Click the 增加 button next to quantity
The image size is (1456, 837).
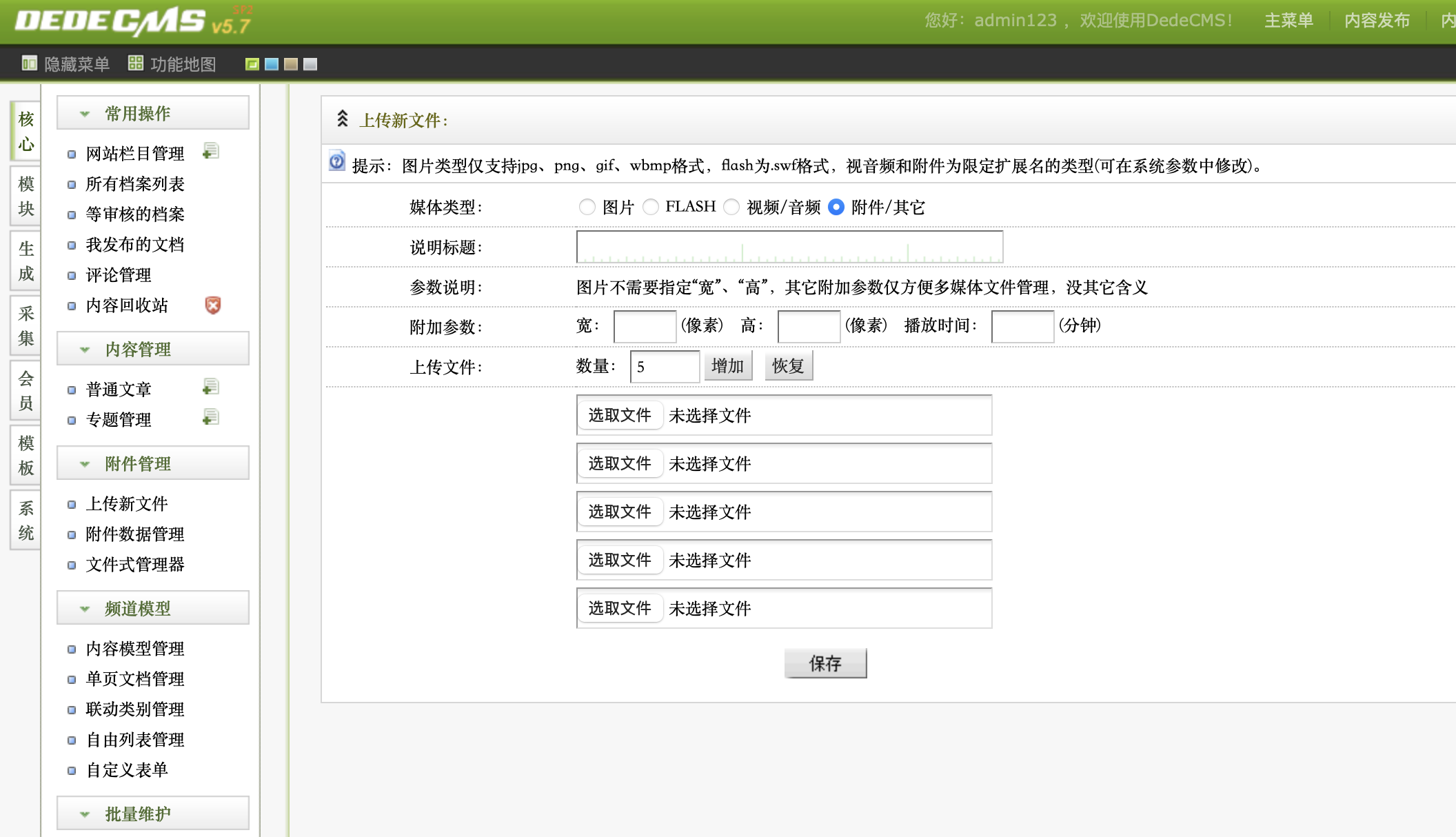click(x=727, y=366)
